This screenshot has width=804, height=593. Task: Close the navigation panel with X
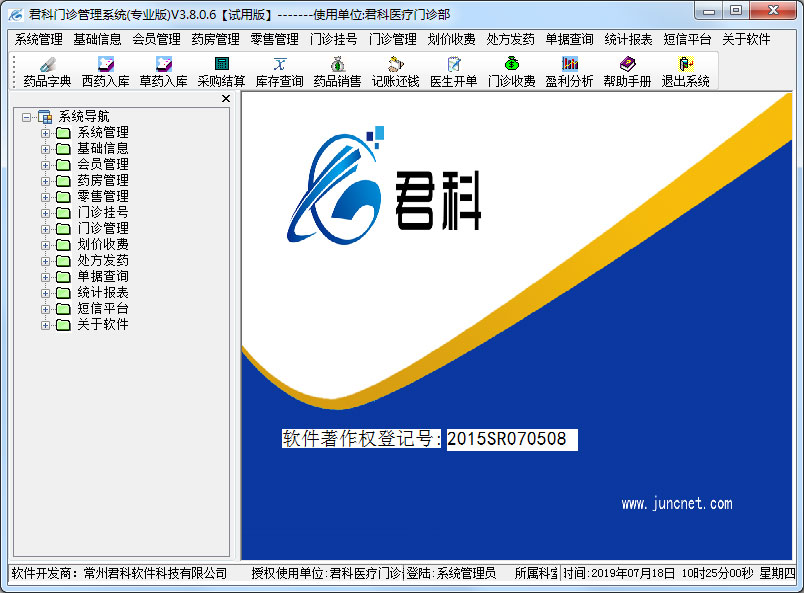click(226, 98)
